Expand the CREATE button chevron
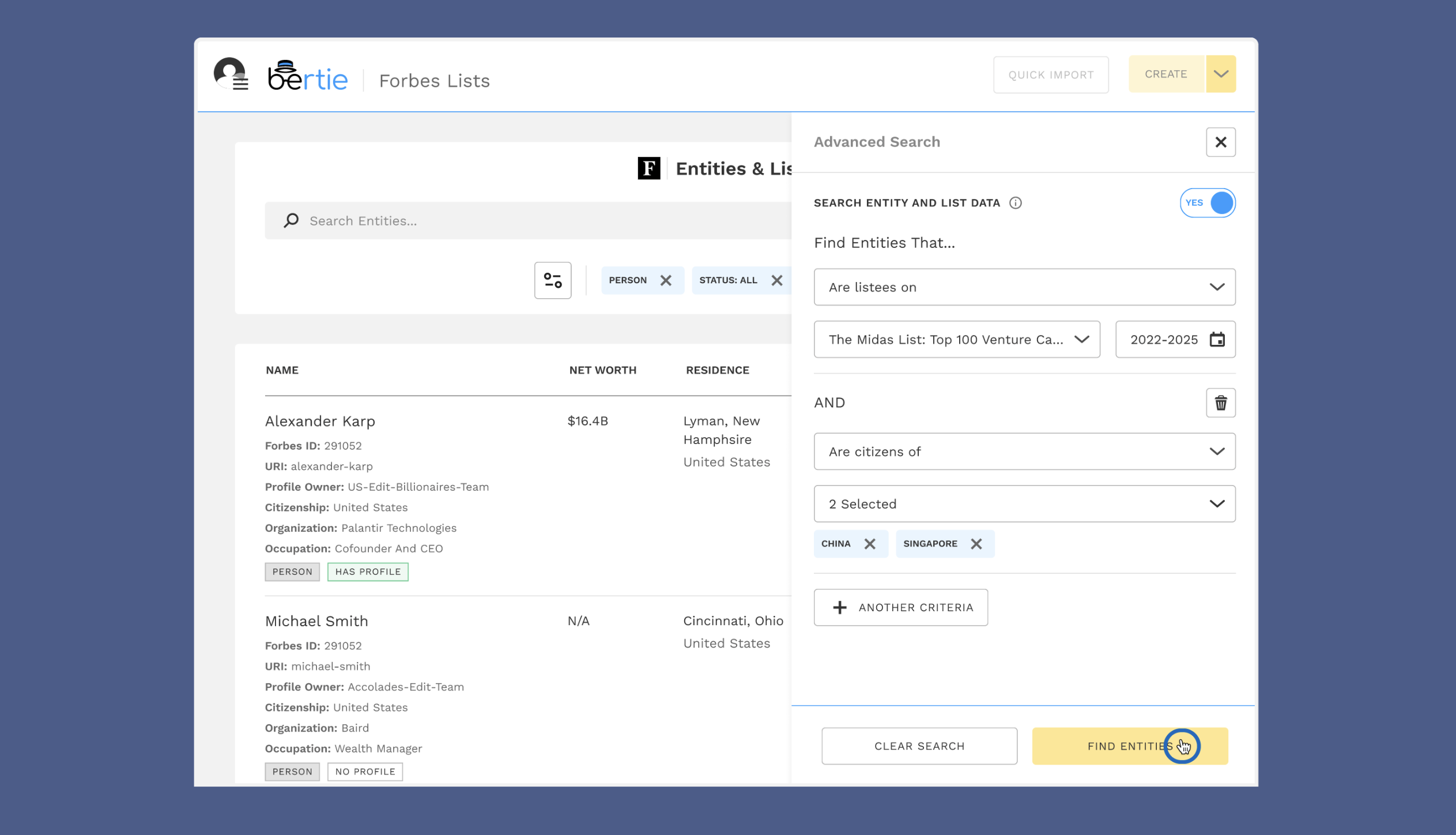Screen dimensions: 1456x835 click(1220, 74)
